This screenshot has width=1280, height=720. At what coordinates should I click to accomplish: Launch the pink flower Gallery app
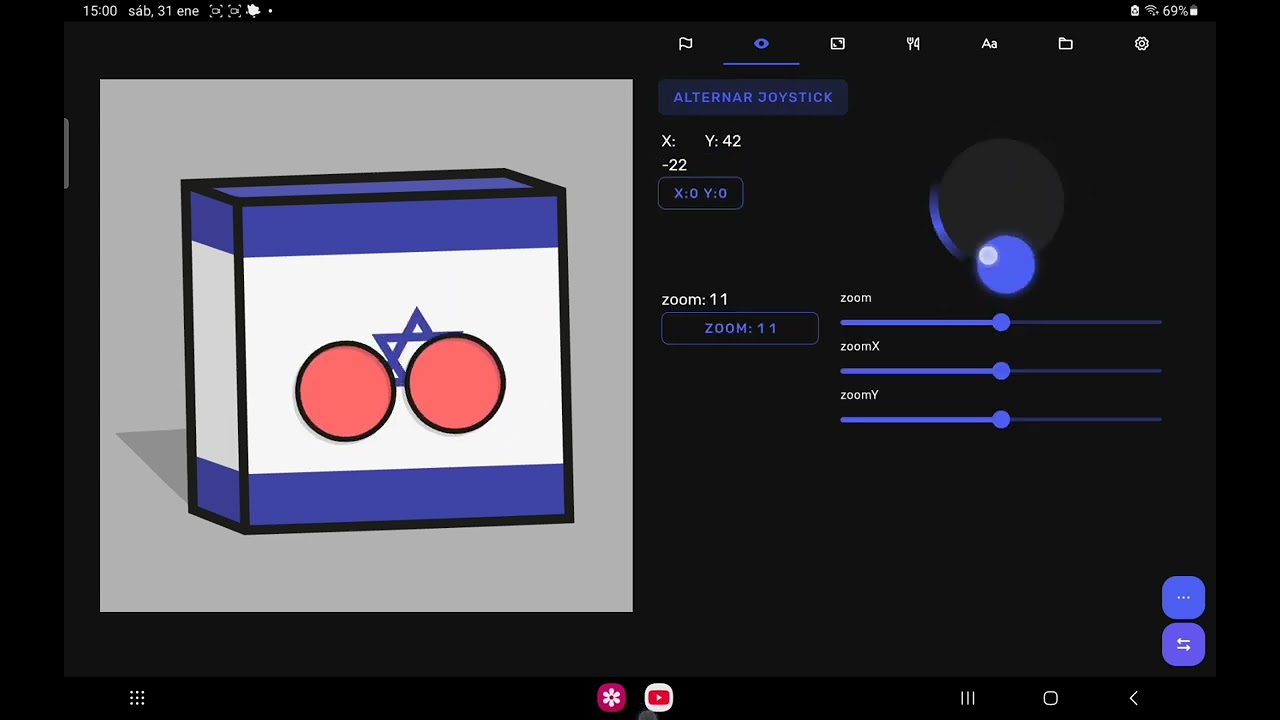pyautogui.click(x=612, y=697)
